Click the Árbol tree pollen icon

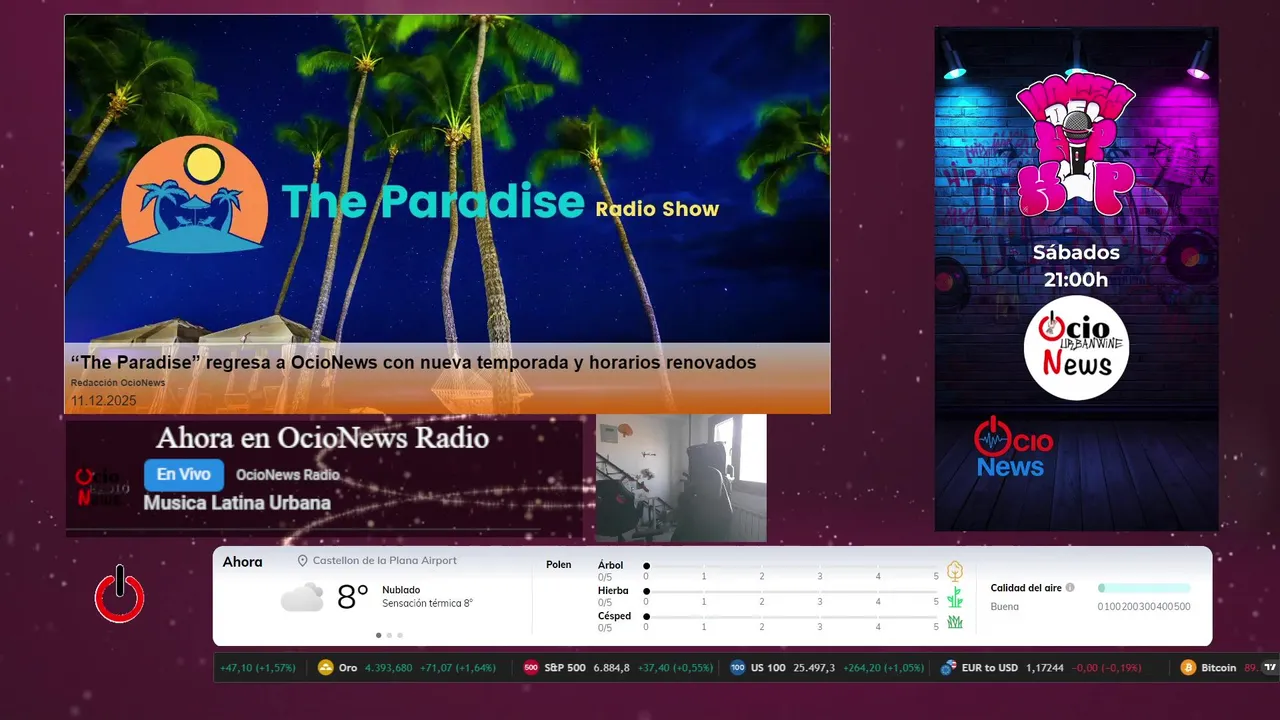(x=955, y=571)
